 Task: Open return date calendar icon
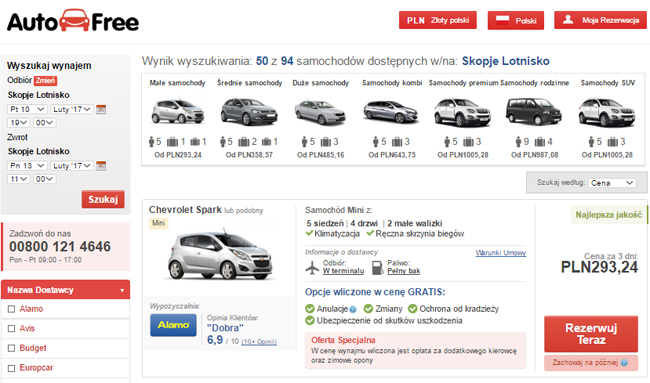101,166
